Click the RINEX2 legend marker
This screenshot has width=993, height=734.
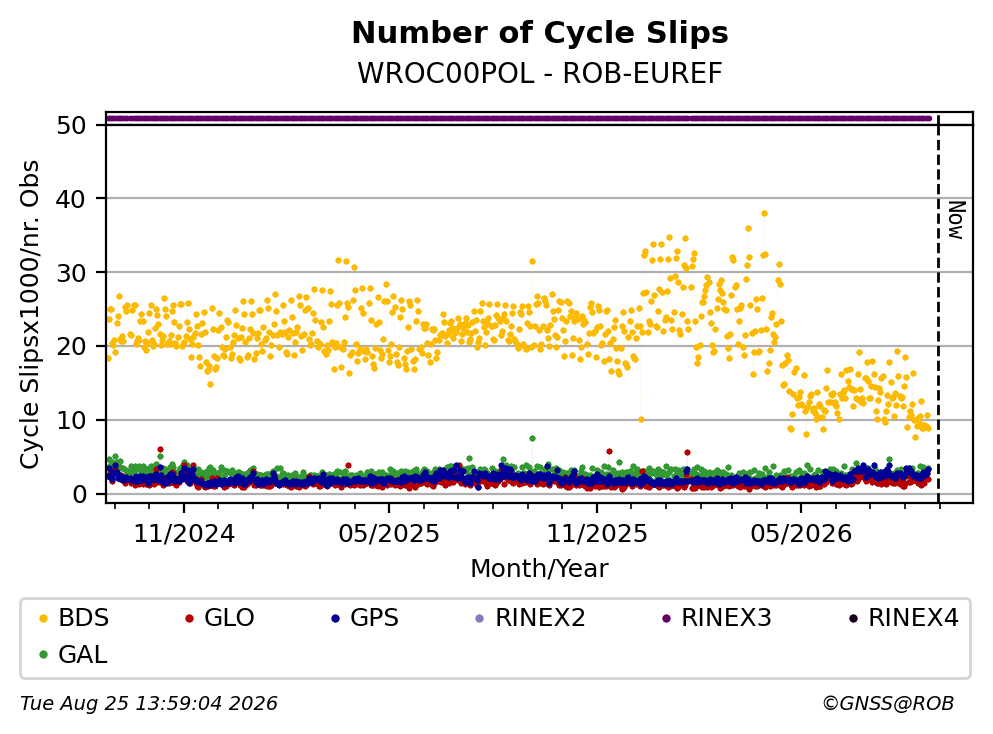tap(479, 618)
